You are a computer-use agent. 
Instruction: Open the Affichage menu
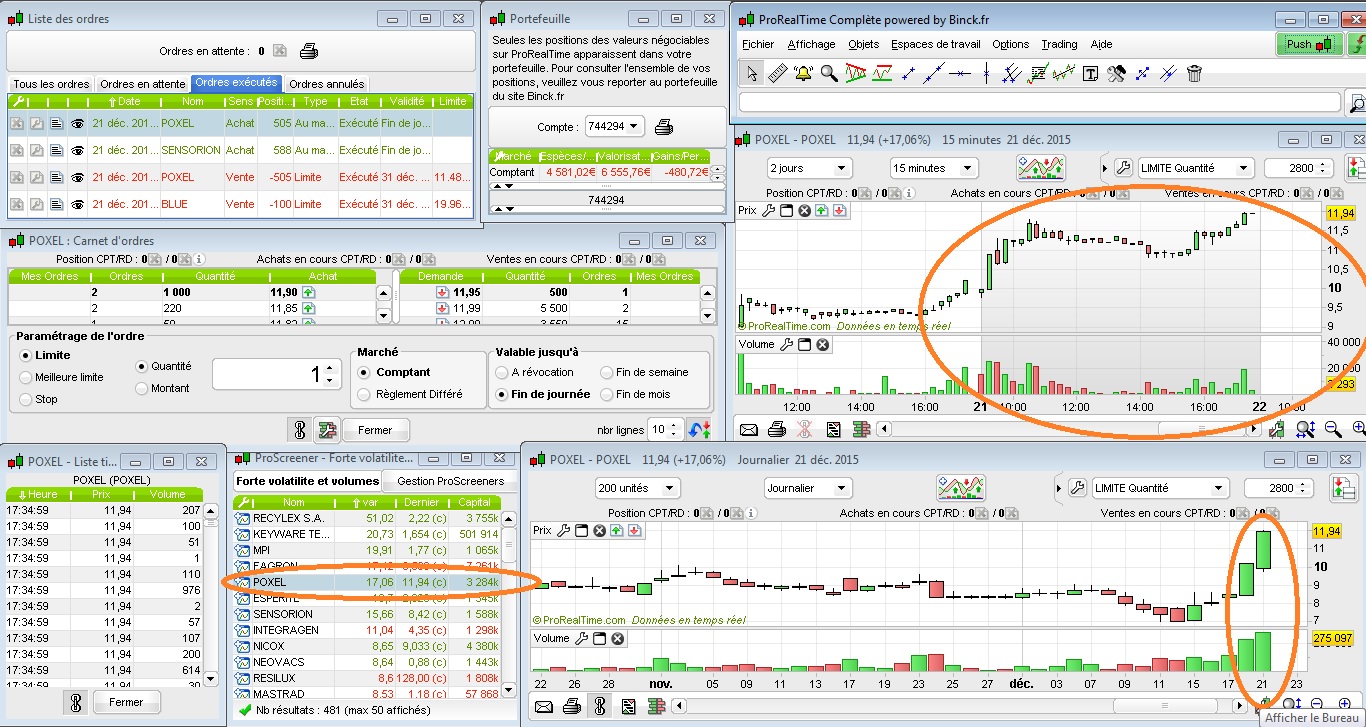pyautogui.click(x=811, y=44)
